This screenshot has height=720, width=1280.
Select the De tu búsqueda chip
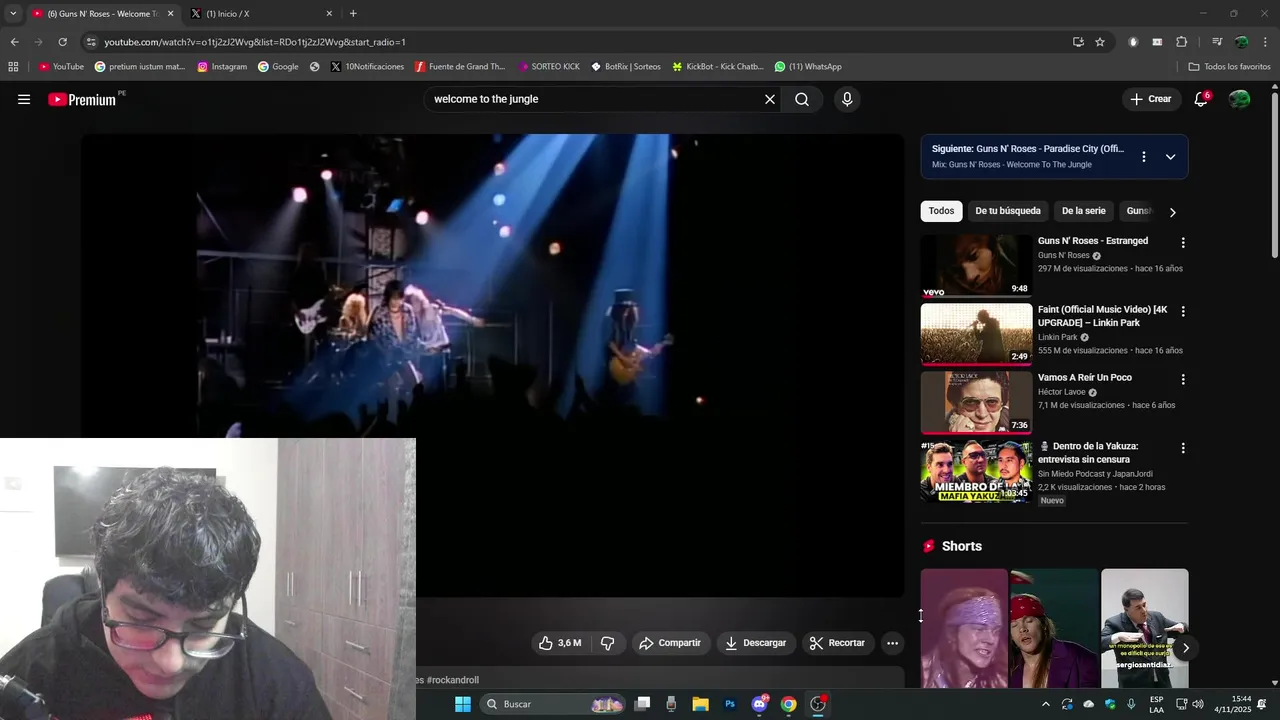click(x=1007, y=211)
